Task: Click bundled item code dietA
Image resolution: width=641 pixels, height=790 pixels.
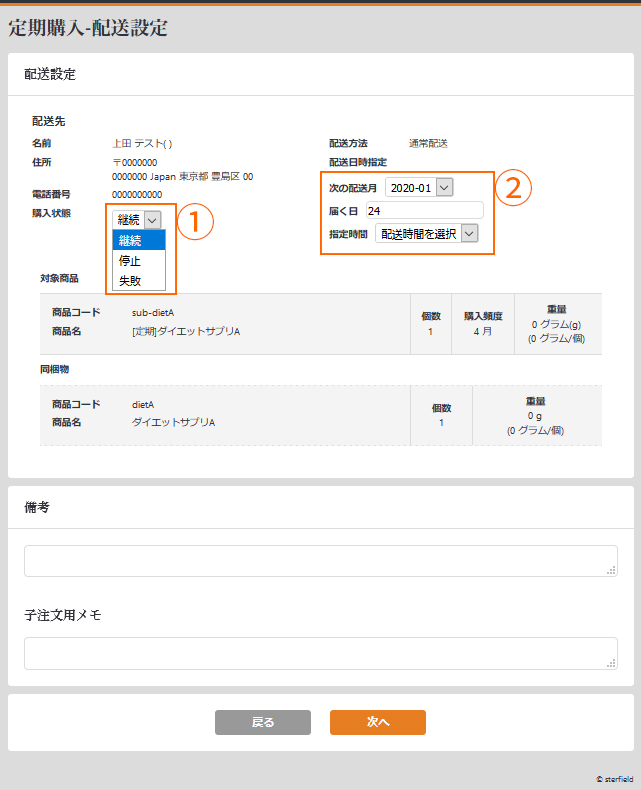Action: pyautogui.click(x=145, y=404)
